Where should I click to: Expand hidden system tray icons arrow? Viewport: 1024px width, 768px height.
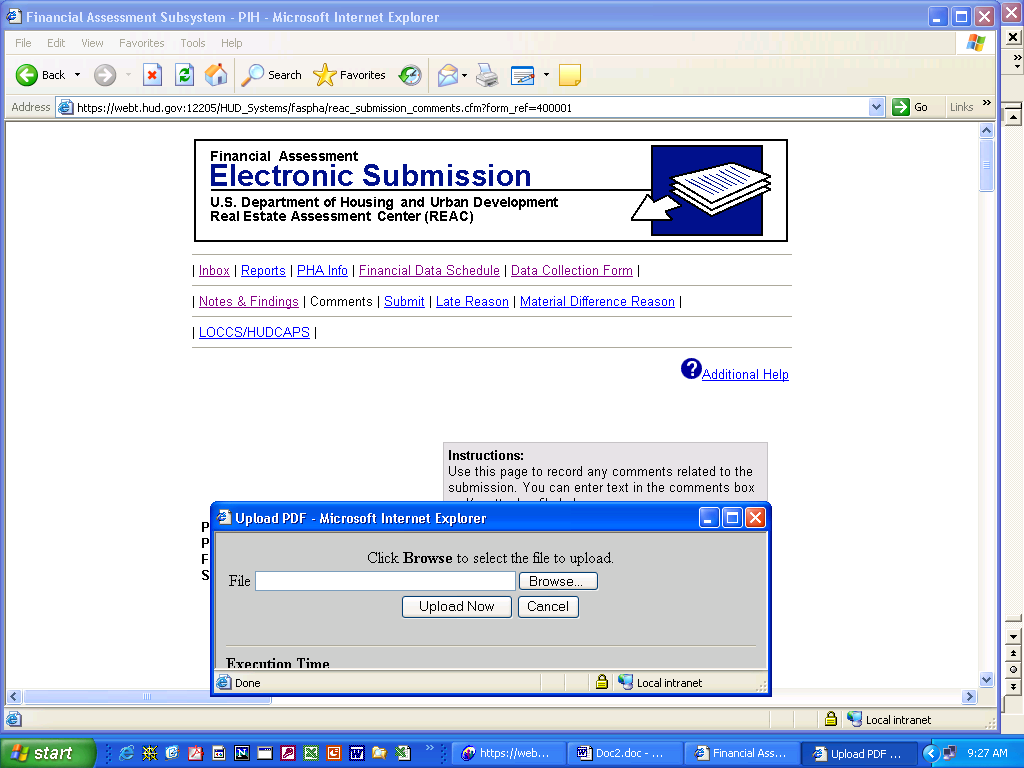click(931, 753)
